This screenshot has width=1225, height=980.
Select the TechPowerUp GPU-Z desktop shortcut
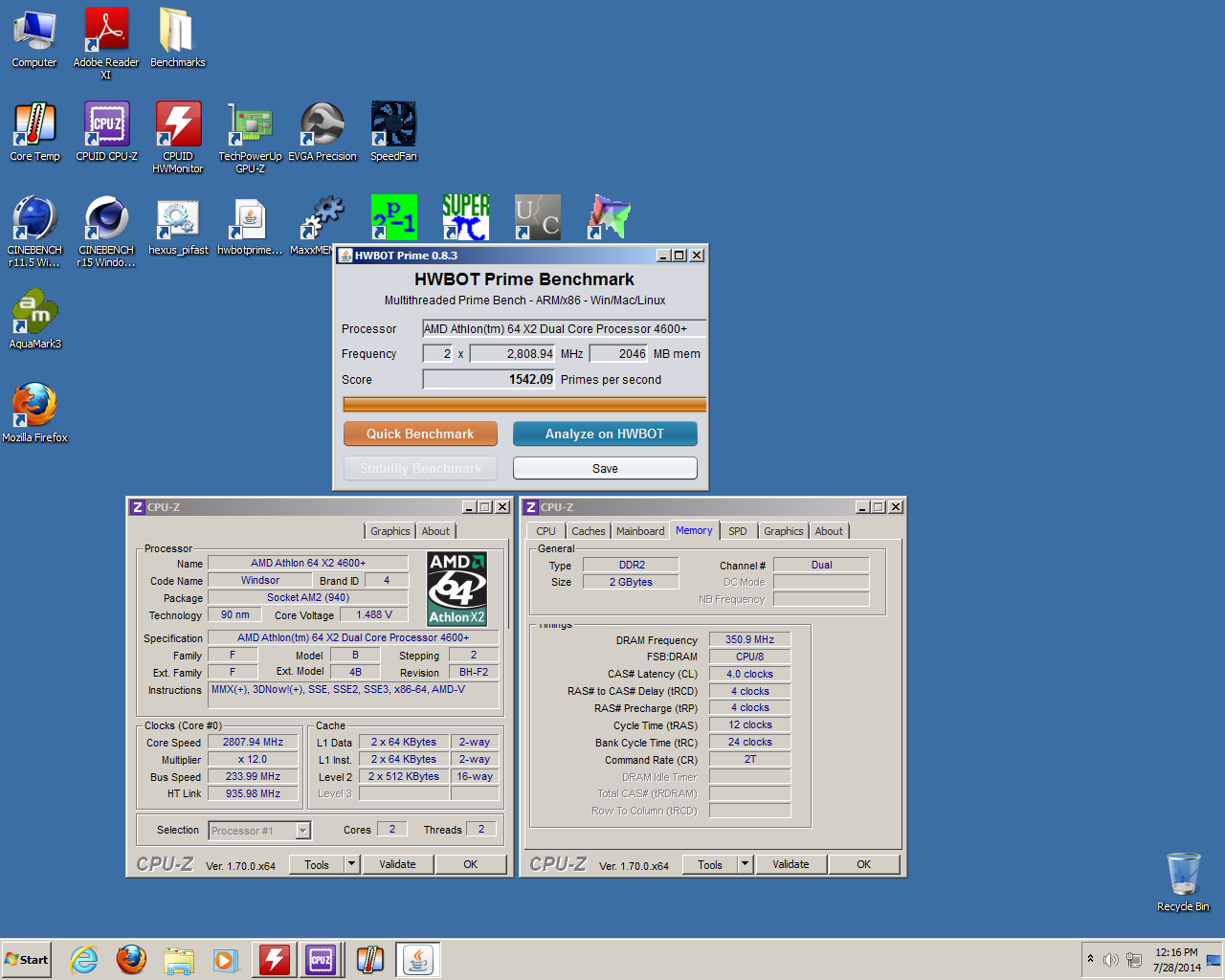coord(250,137)
